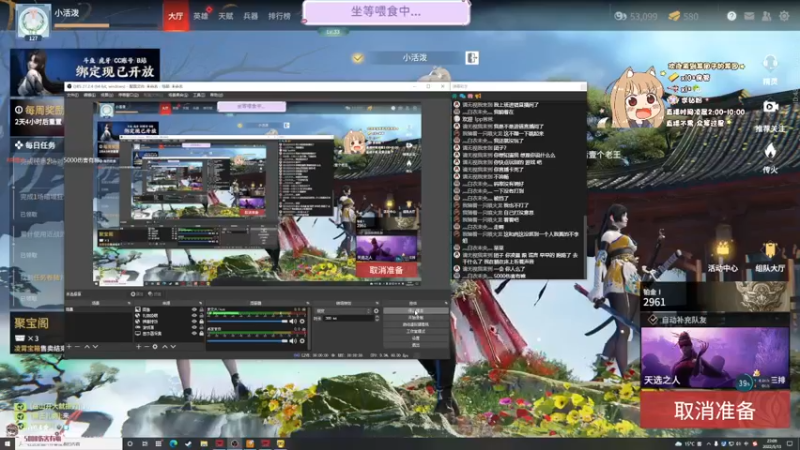This screenshot has width=800, height=450.
Task: Switch to 天赋 tab
Action: [226, 16]
